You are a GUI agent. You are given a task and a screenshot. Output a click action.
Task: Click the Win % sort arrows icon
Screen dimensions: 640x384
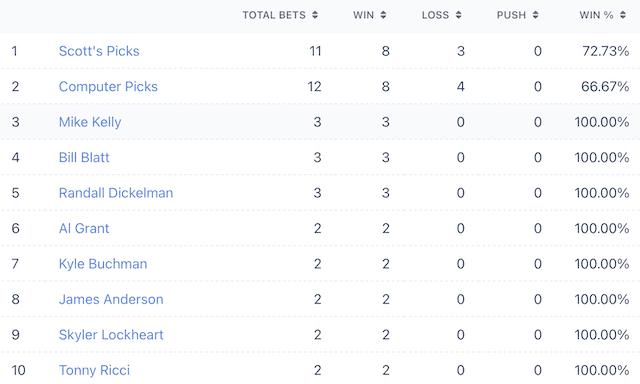[622, 15]
